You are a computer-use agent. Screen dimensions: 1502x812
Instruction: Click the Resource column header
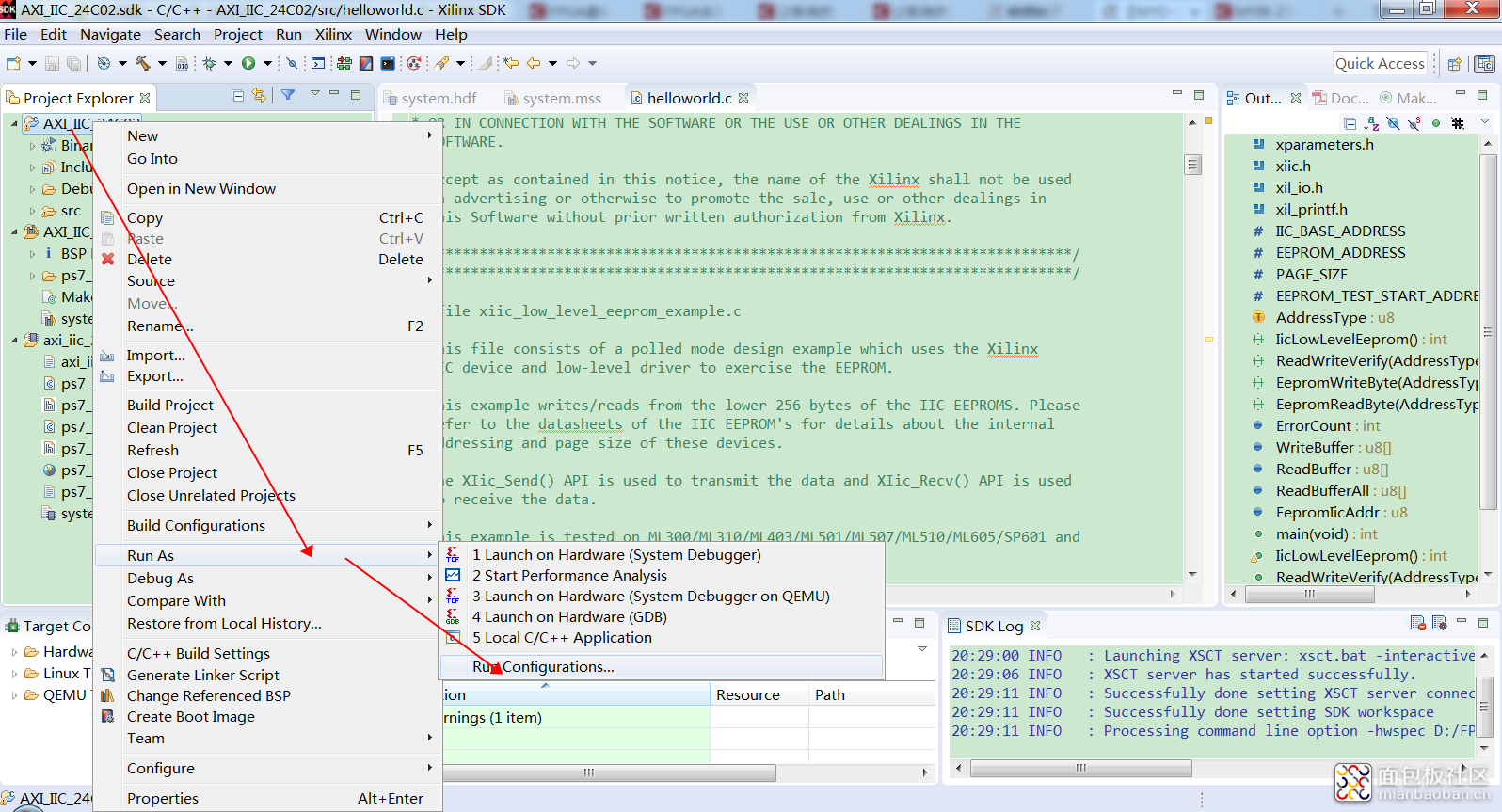(759, 694)
